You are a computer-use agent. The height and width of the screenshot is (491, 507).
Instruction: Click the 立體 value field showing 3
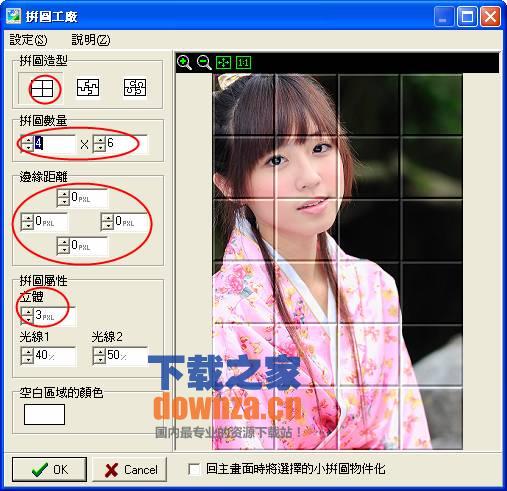(x=55, y=315)
